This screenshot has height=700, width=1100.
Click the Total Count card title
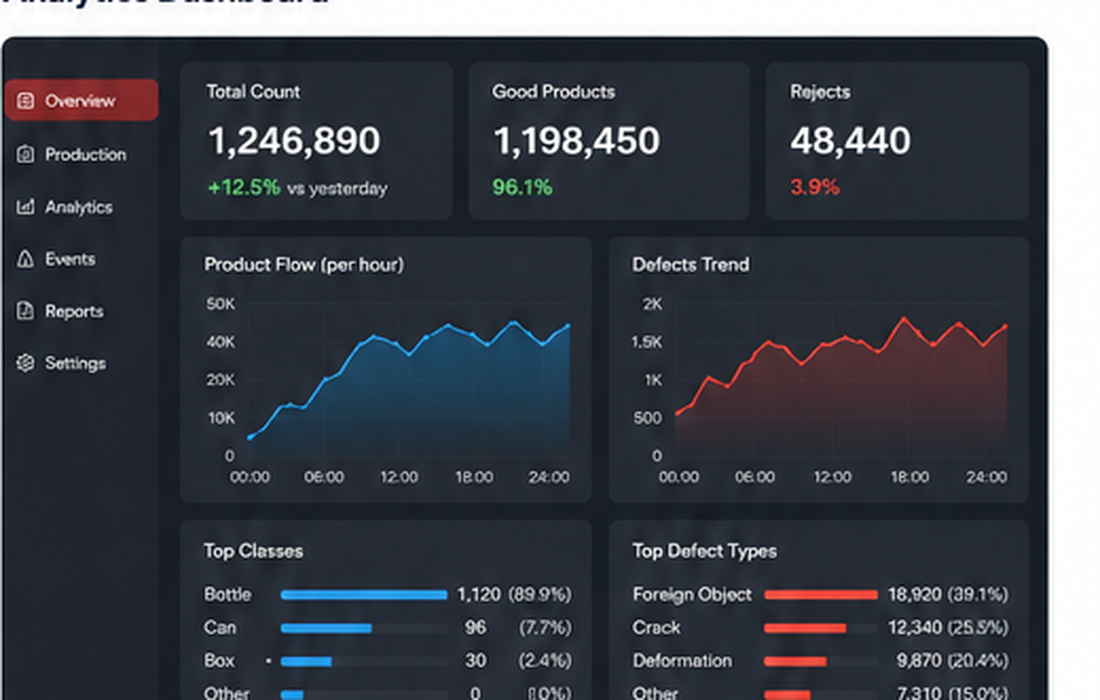(x=253, y=92)
